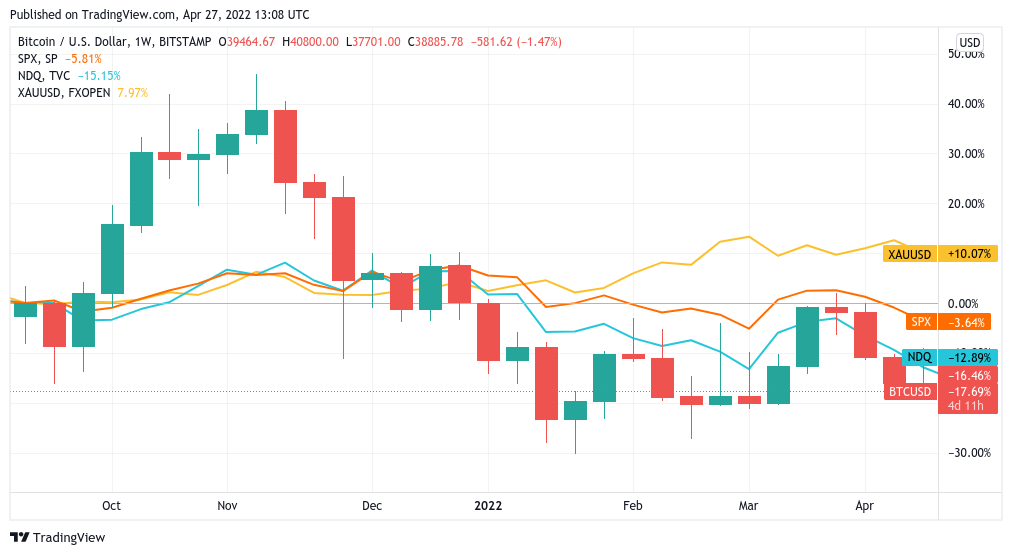Click the TradingView logo icon
The width and height of the screenshot is (1012, 555).
[x=19, y=537]
